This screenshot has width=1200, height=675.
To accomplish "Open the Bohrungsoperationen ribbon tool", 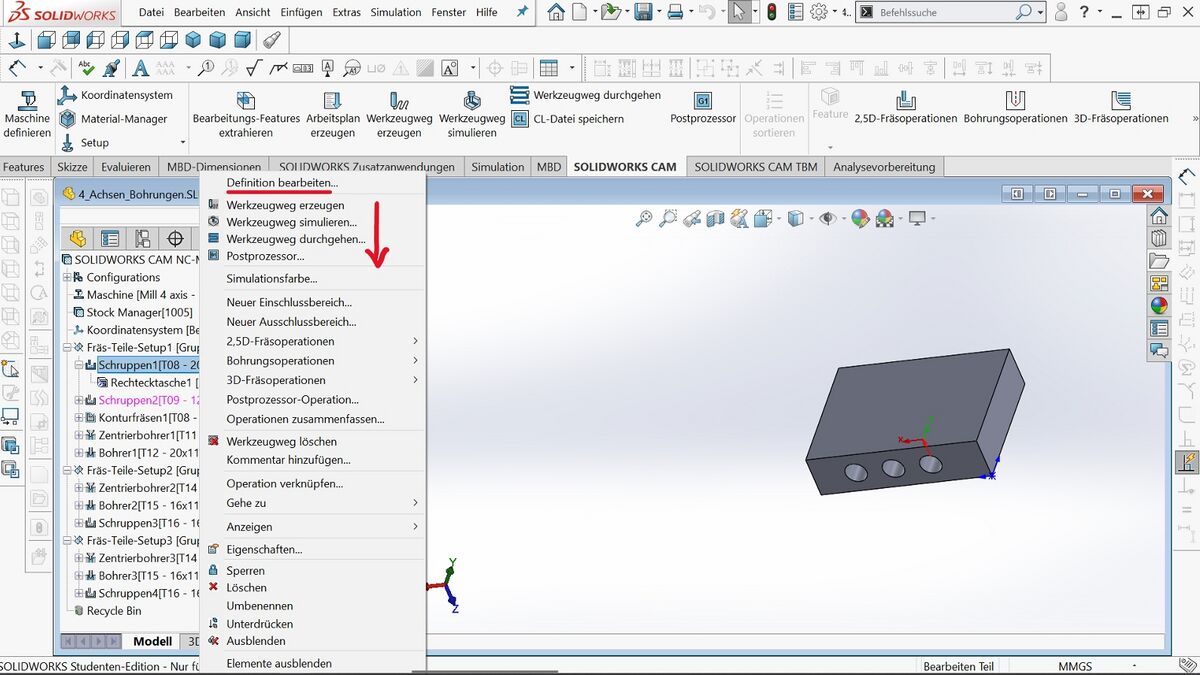I will click(1015, 101).
